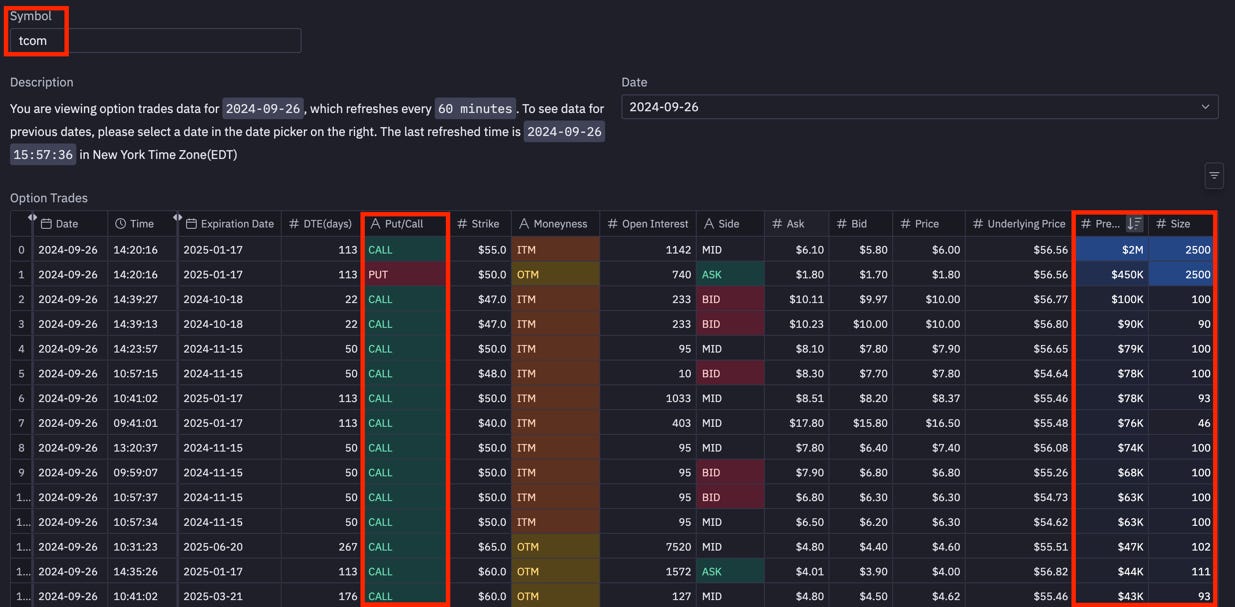This screenshot has width=1235, height=607.
Task: Click the $100K premium cell
Action: pyautogui.click(x=1111, y=299)
